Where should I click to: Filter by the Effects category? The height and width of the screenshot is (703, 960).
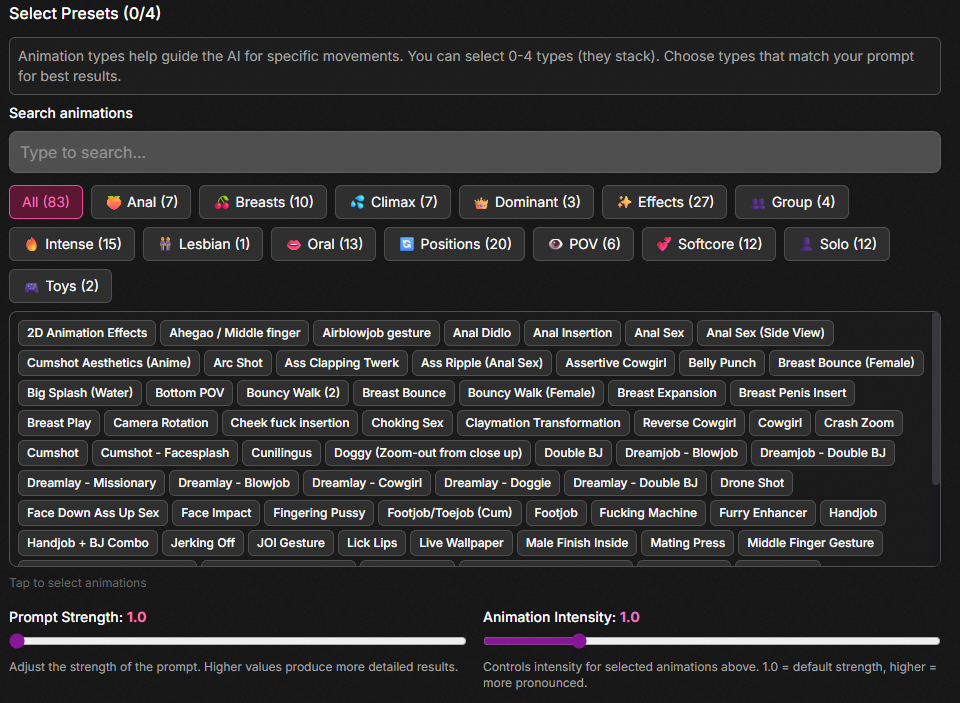point(664,202)
